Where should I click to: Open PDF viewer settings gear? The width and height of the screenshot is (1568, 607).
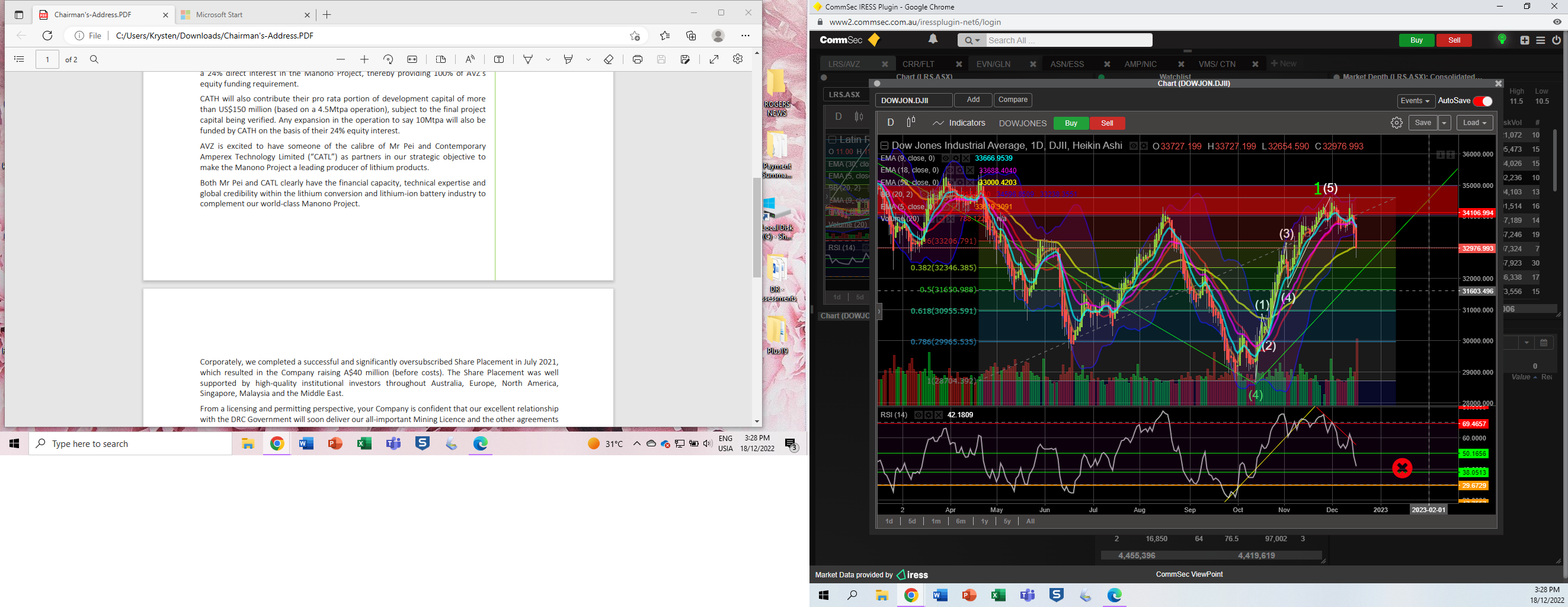point(738,59)
